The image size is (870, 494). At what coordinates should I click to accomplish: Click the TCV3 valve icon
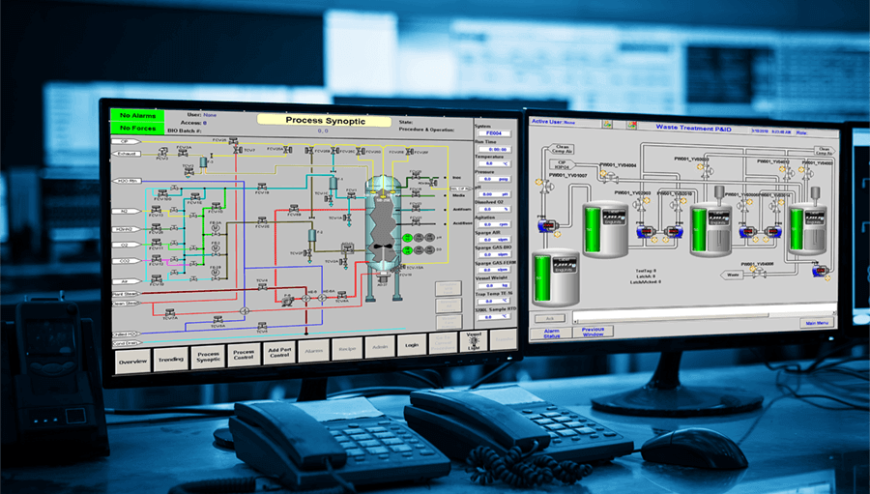coord(189,172)
